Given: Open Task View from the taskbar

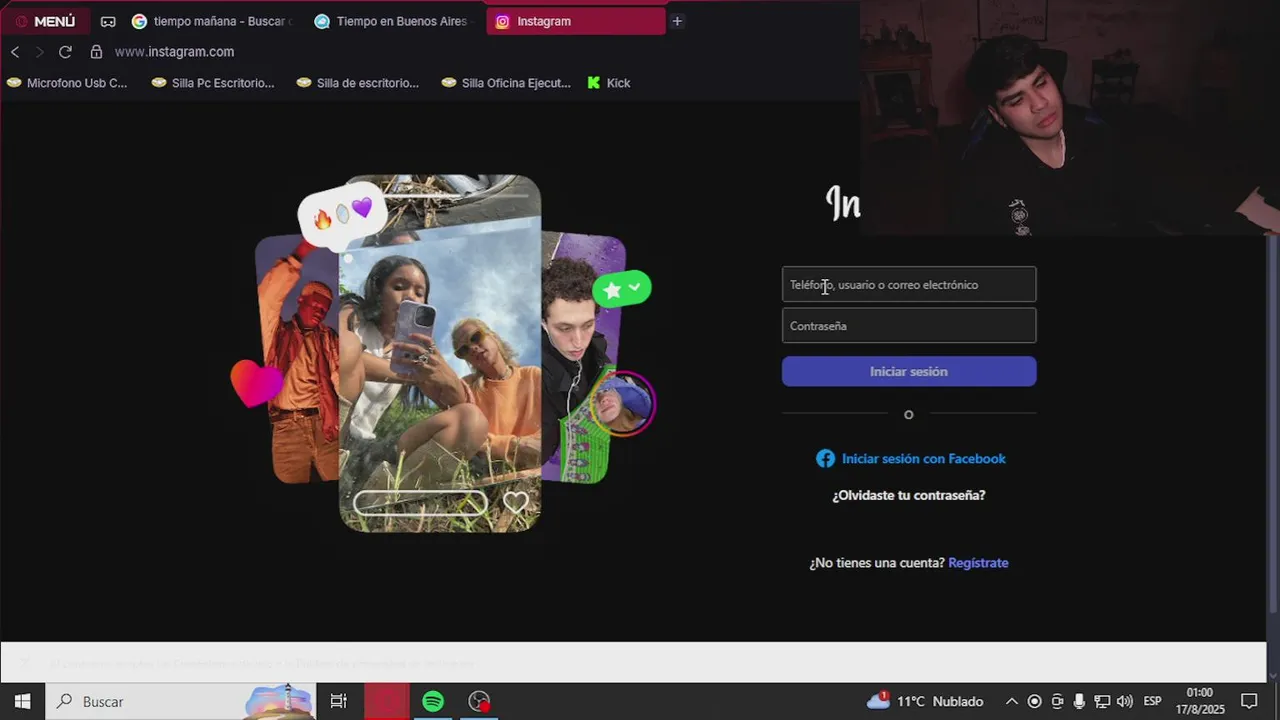Looking at the screenshot, I should (339, 701).
